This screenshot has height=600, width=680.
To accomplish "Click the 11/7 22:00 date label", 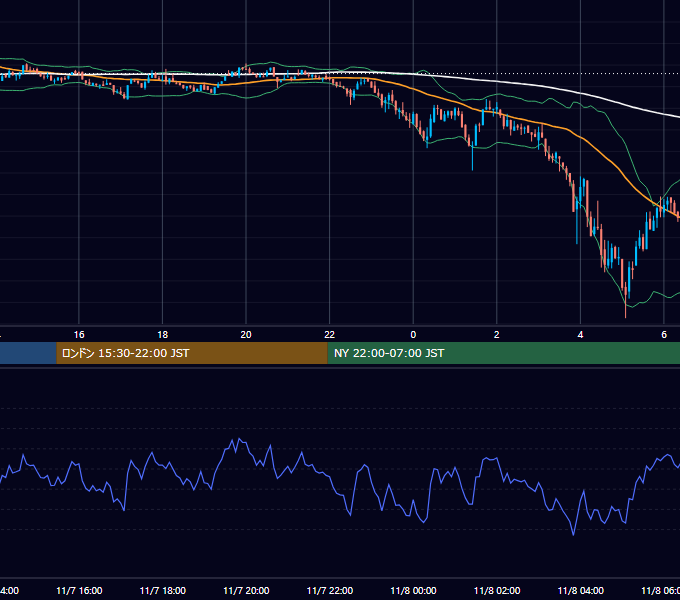I will (330, 590).
